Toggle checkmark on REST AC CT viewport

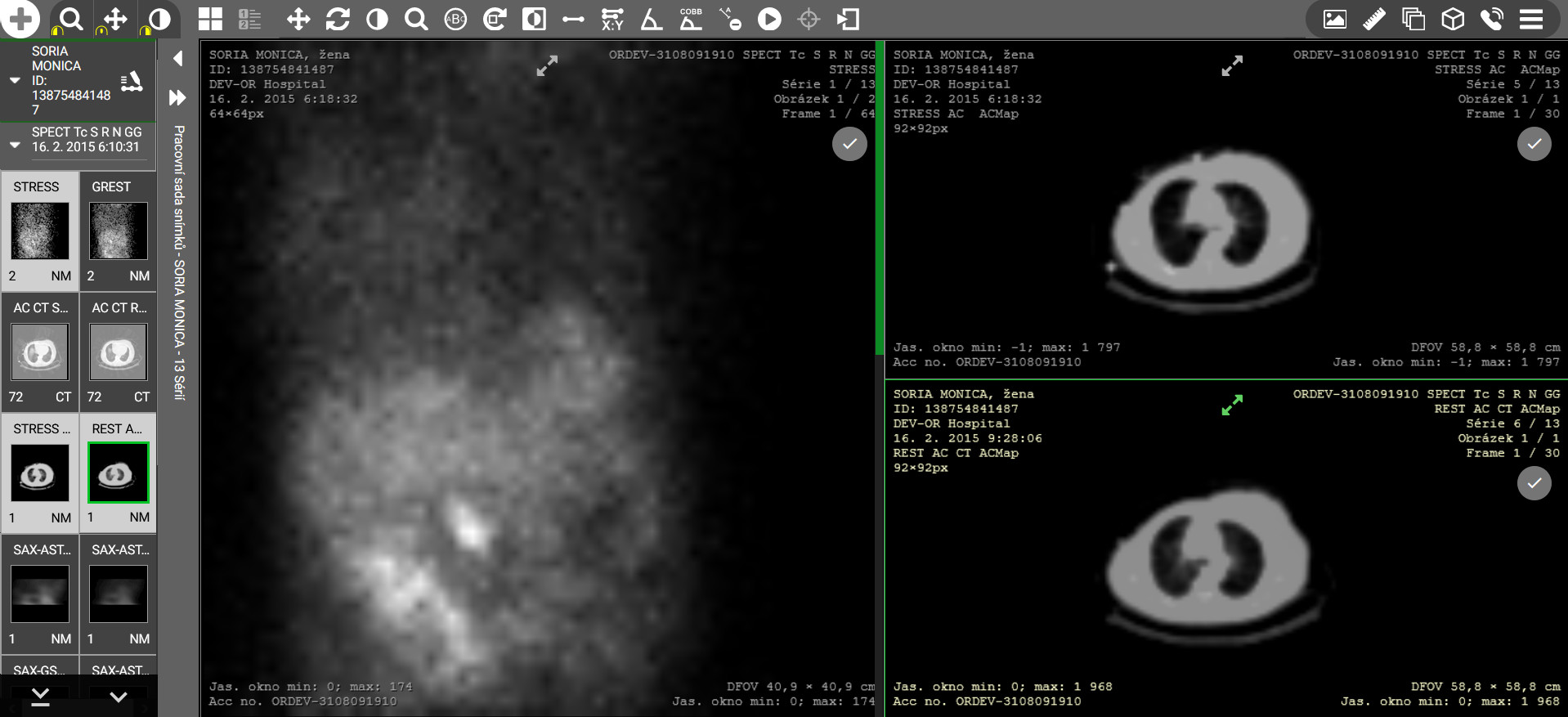(x=1534, y=483)
